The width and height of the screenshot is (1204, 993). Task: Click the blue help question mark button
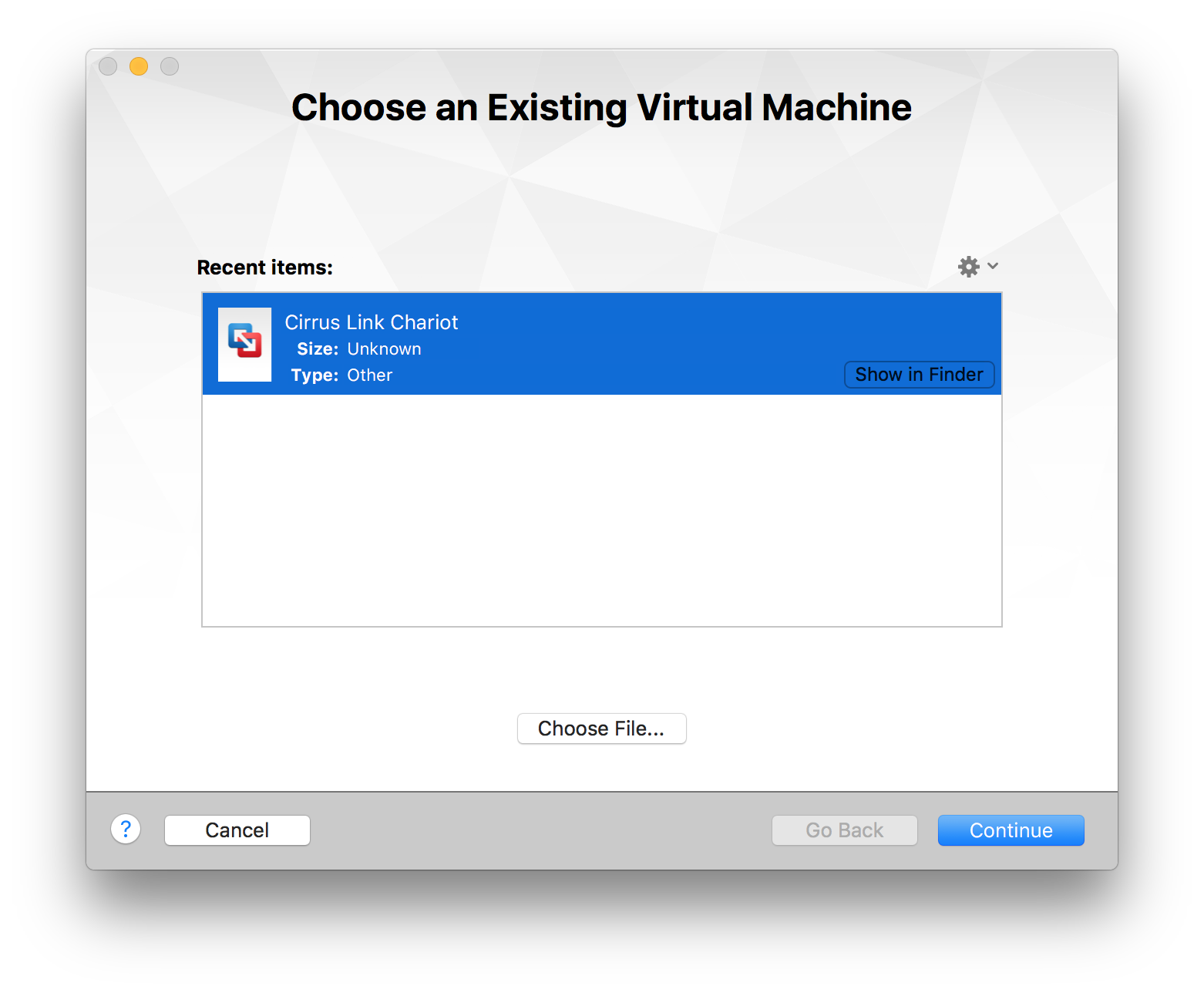pyautogui.click(x=126, y=830)
